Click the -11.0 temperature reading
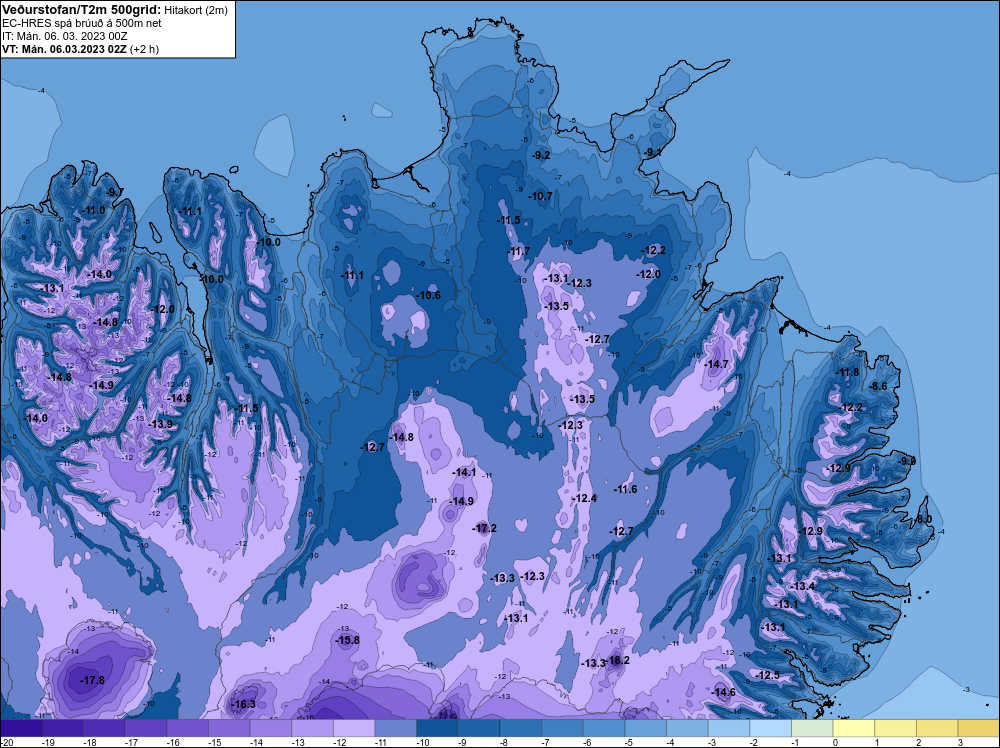This screenshot has height=748, width=1000. click(x=93, y=210)
